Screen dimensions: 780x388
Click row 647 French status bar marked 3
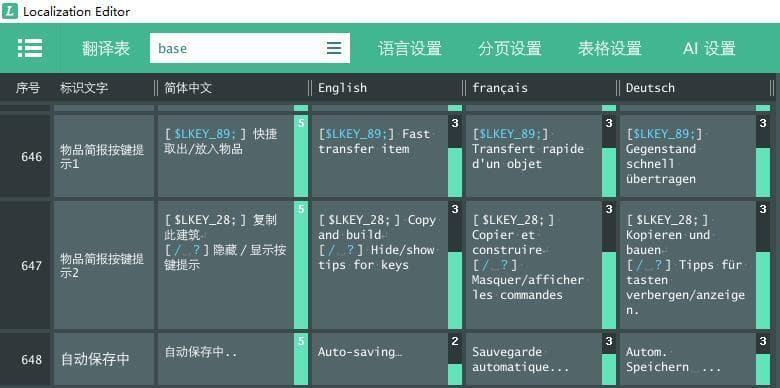coord(609,265)
